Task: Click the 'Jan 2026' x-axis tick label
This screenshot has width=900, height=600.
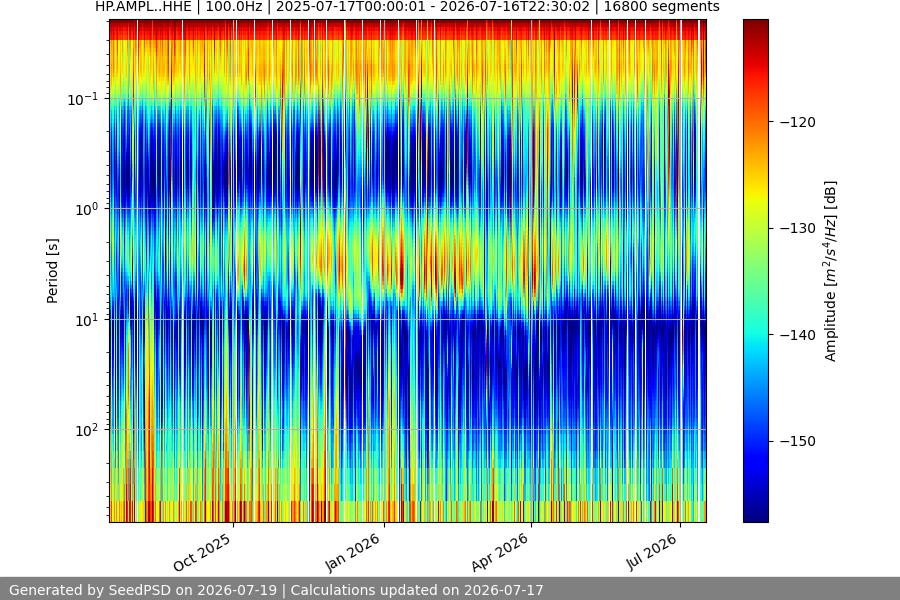Action: click(x=352, y=552)
